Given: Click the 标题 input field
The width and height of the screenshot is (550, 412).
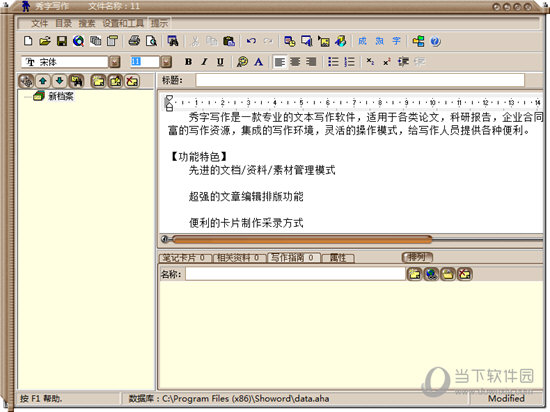Looking at the screenshot, I should [x=360, y=80].
